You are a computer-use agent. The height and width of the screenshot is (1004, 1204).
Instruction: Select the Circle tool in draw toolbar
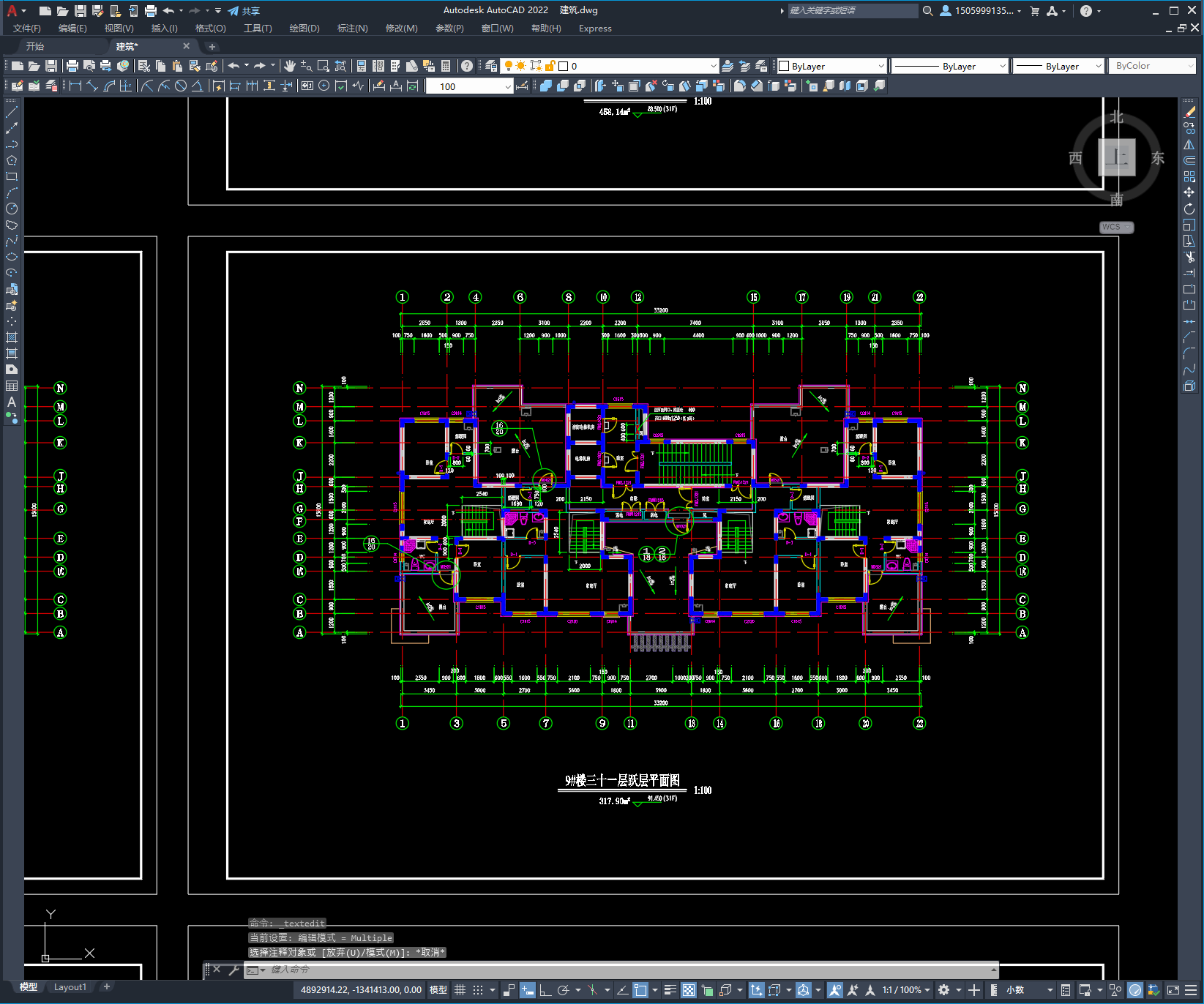12,209
